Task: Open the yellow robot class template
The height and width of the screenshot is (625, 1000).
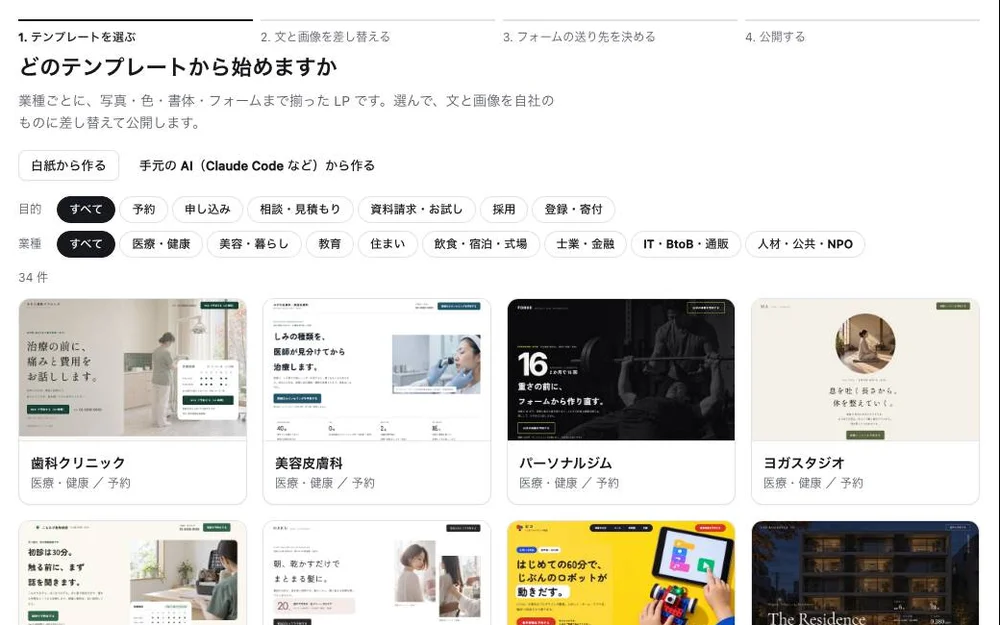Action: pos(621,573)
